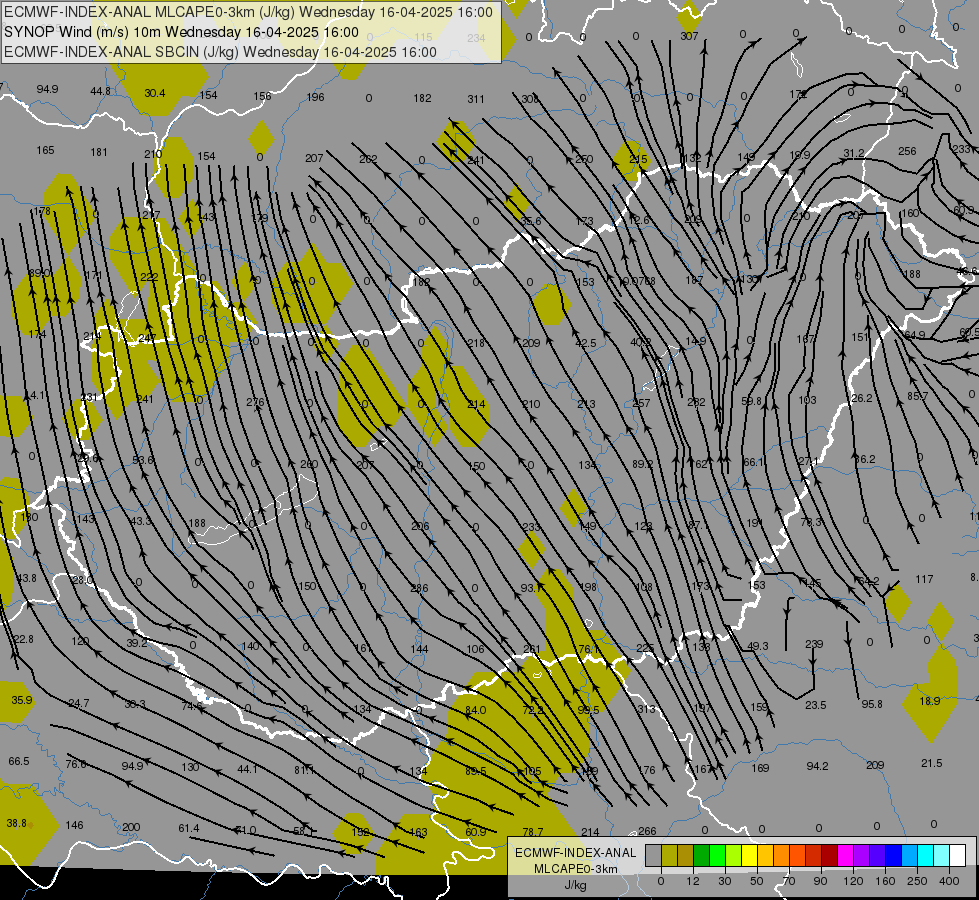This screenshot has height=900, width=979.
Task: Click the map value '165'
Action: [46, 150]
